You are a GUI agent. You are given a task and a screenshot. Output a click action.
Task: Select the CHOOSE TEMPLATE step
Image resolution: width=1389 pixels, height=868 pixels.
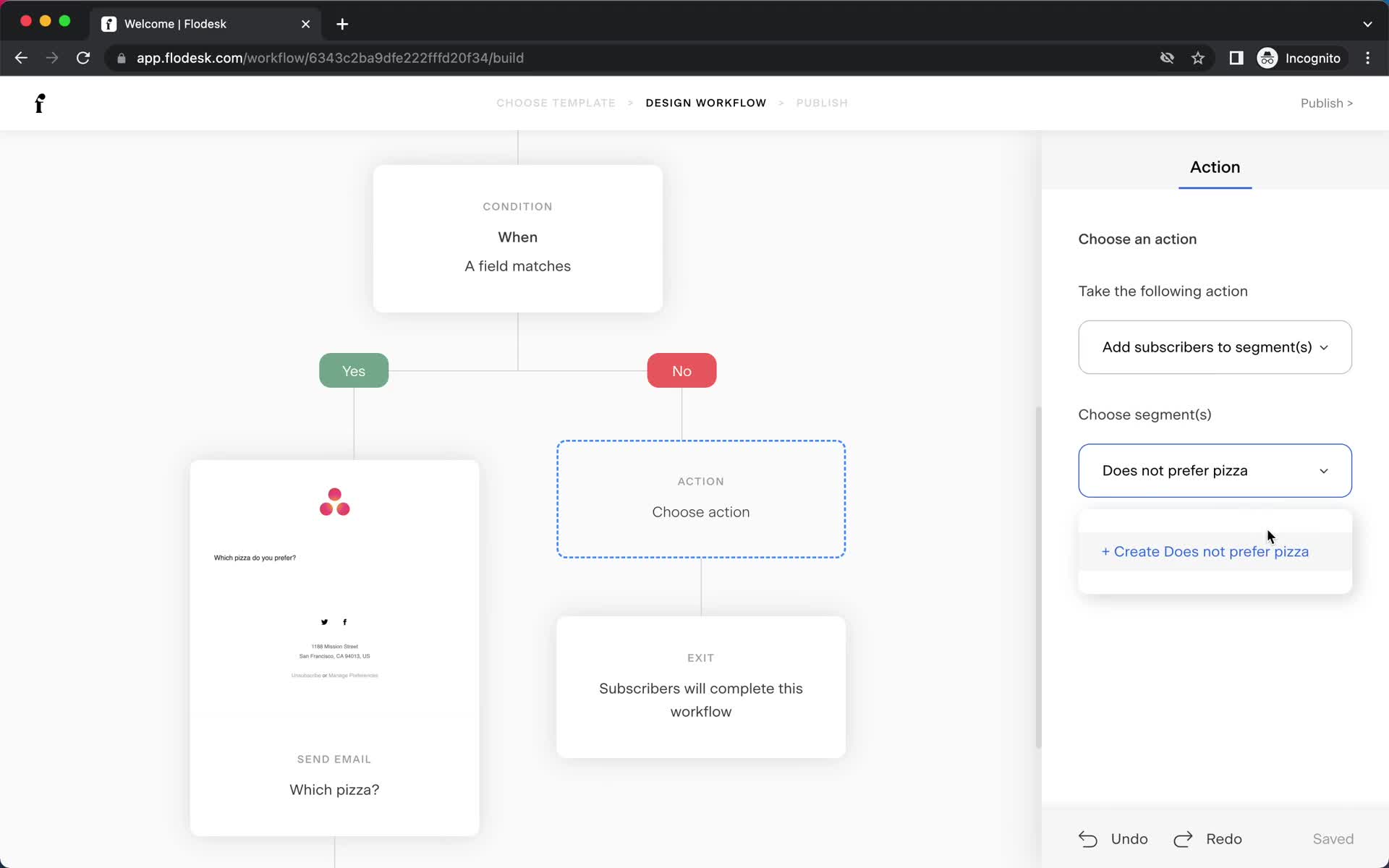[x=555, y=102]
